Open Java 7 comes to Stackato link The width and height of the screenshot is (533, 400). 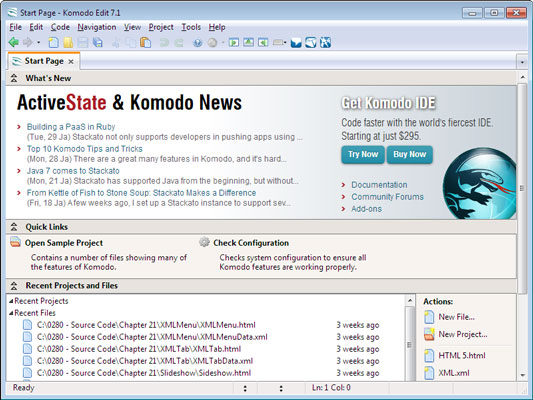(x=73, y=171)
